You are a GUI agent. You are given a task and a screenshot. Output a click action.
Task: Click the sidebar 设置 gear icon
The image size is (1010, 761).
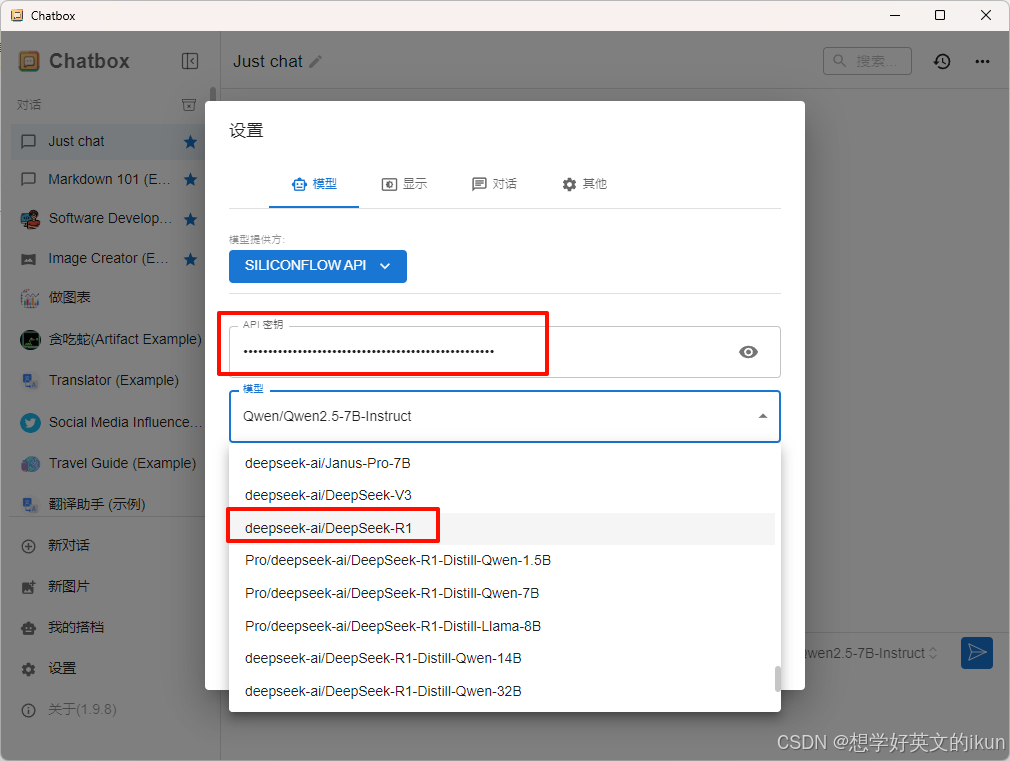[28, 669]
